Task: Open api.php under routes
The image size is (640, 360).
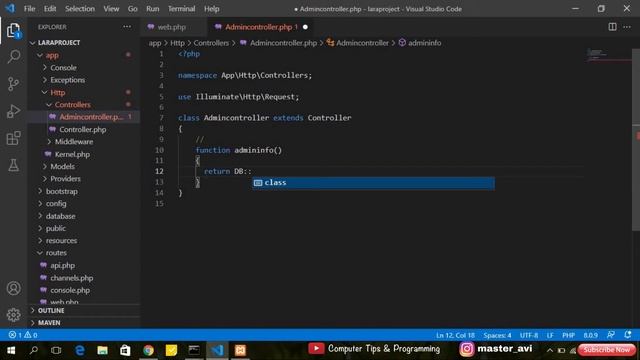Action: point(84,265)
